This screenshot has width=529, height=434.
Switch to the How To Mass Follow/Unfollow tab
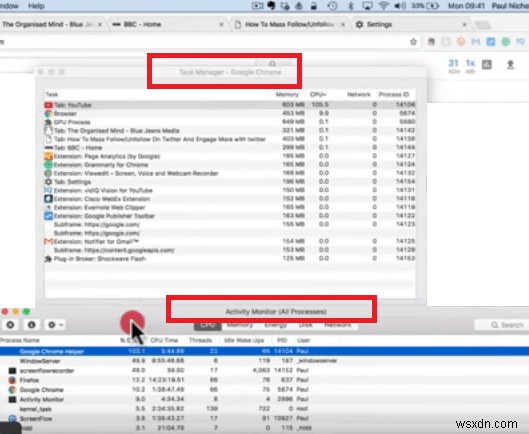coord(289,24)
